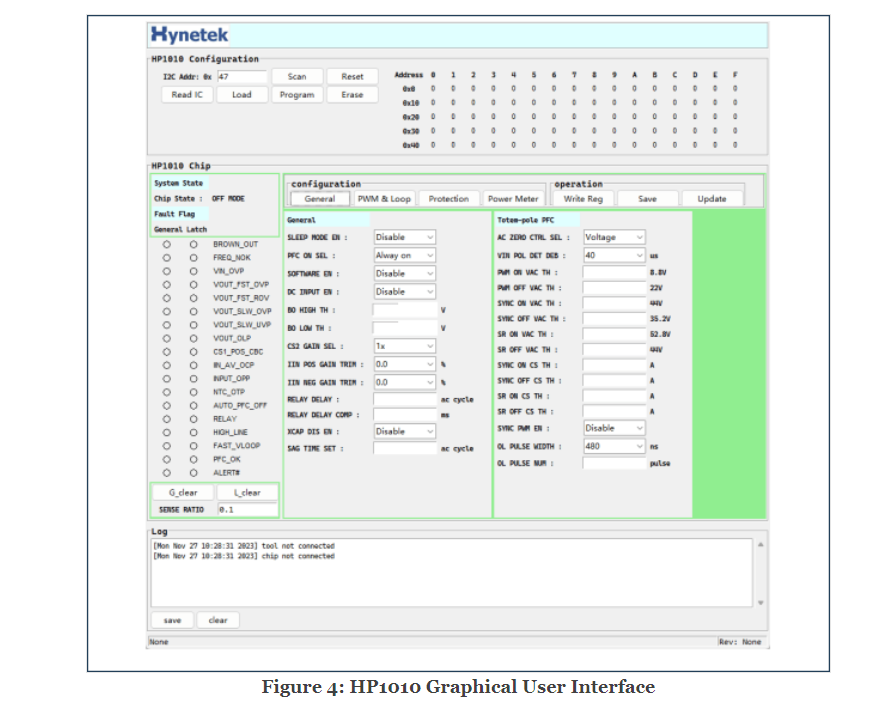884x720 pixels.
Task: Click the 'OFF MODE' chip state text
Action: (x=228, y=198)
